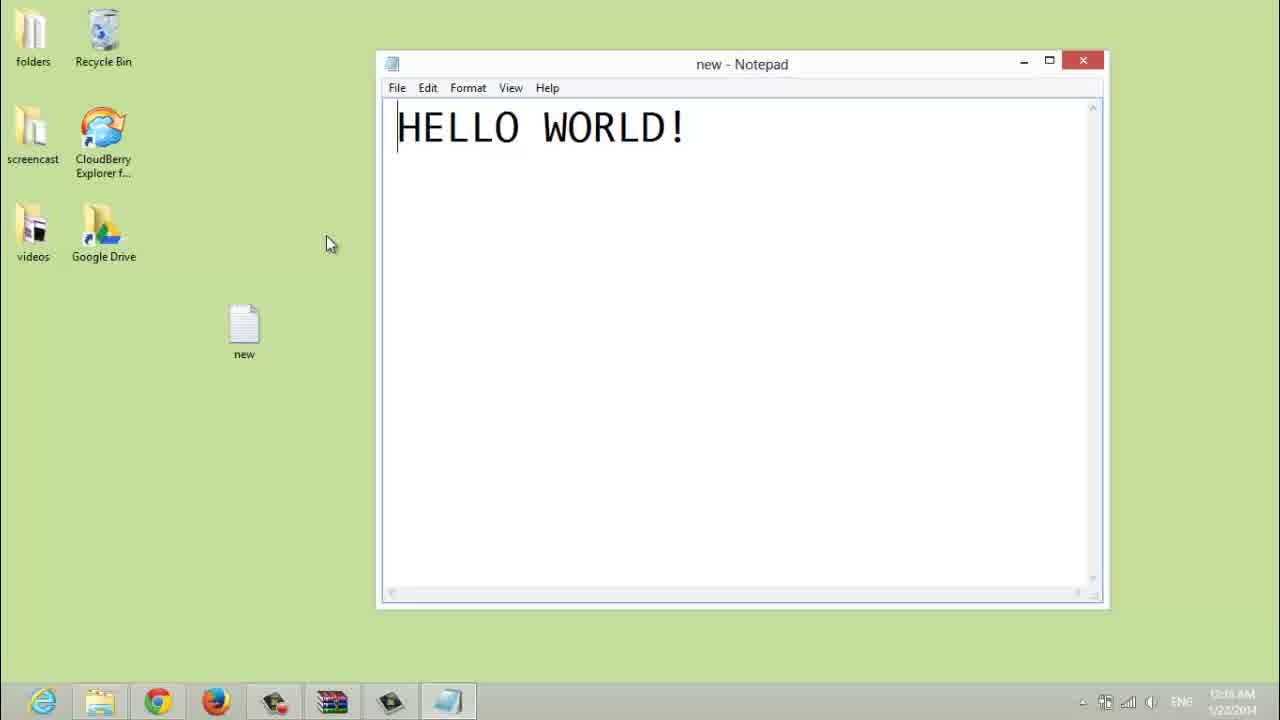1280x720 pixels.
Task: Open the "new" text file on the desktop
Action: click(x=244, y=322)
